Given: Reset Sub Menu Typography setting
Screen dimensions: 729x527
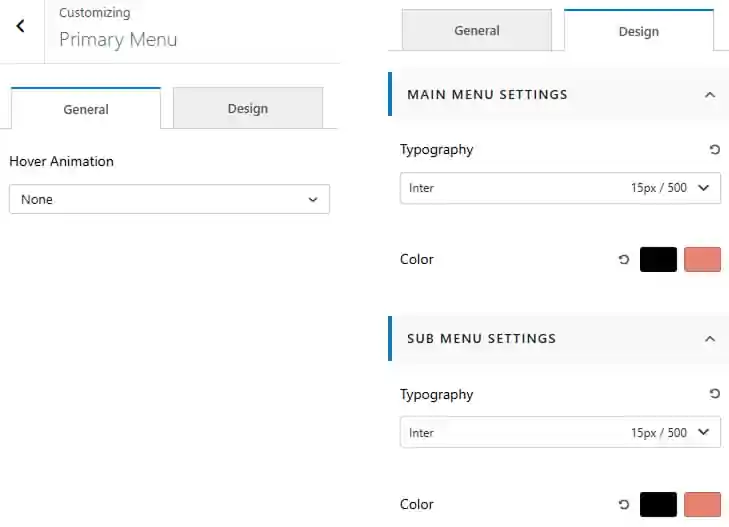Looking at the screenshot, I should (715, 394).
